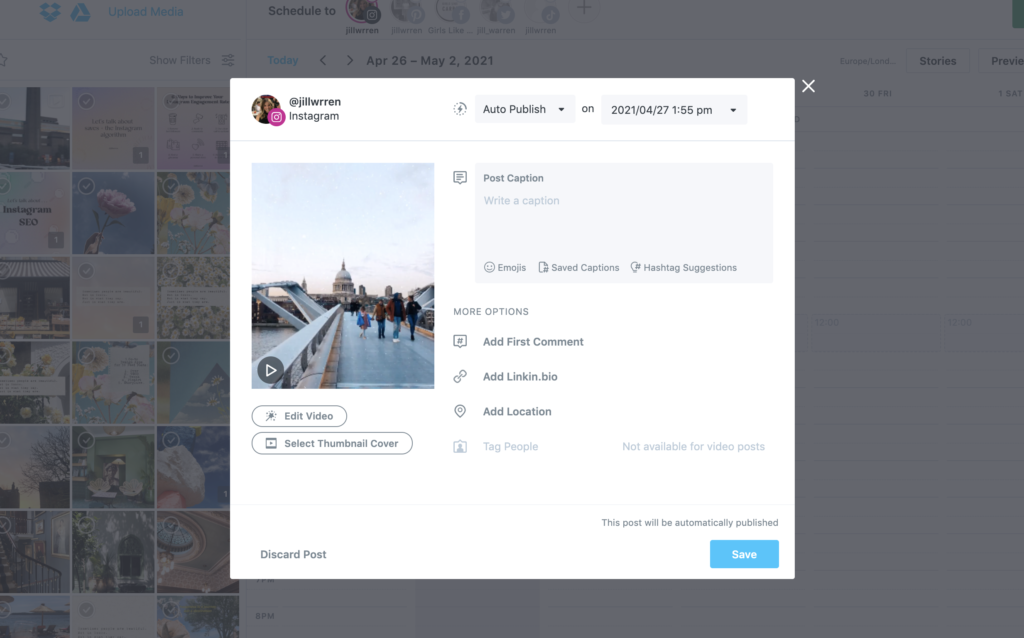Click the speech bubble icon beside Post Caption
This screenshot has height=638, width=1024.
[x=460, y=178]
